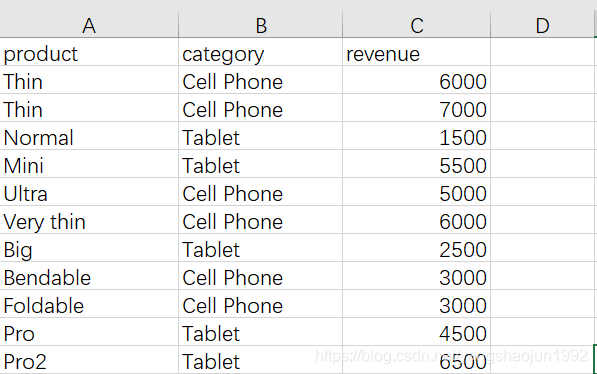Click the revenue cell showing 4500

coord(417,332)
